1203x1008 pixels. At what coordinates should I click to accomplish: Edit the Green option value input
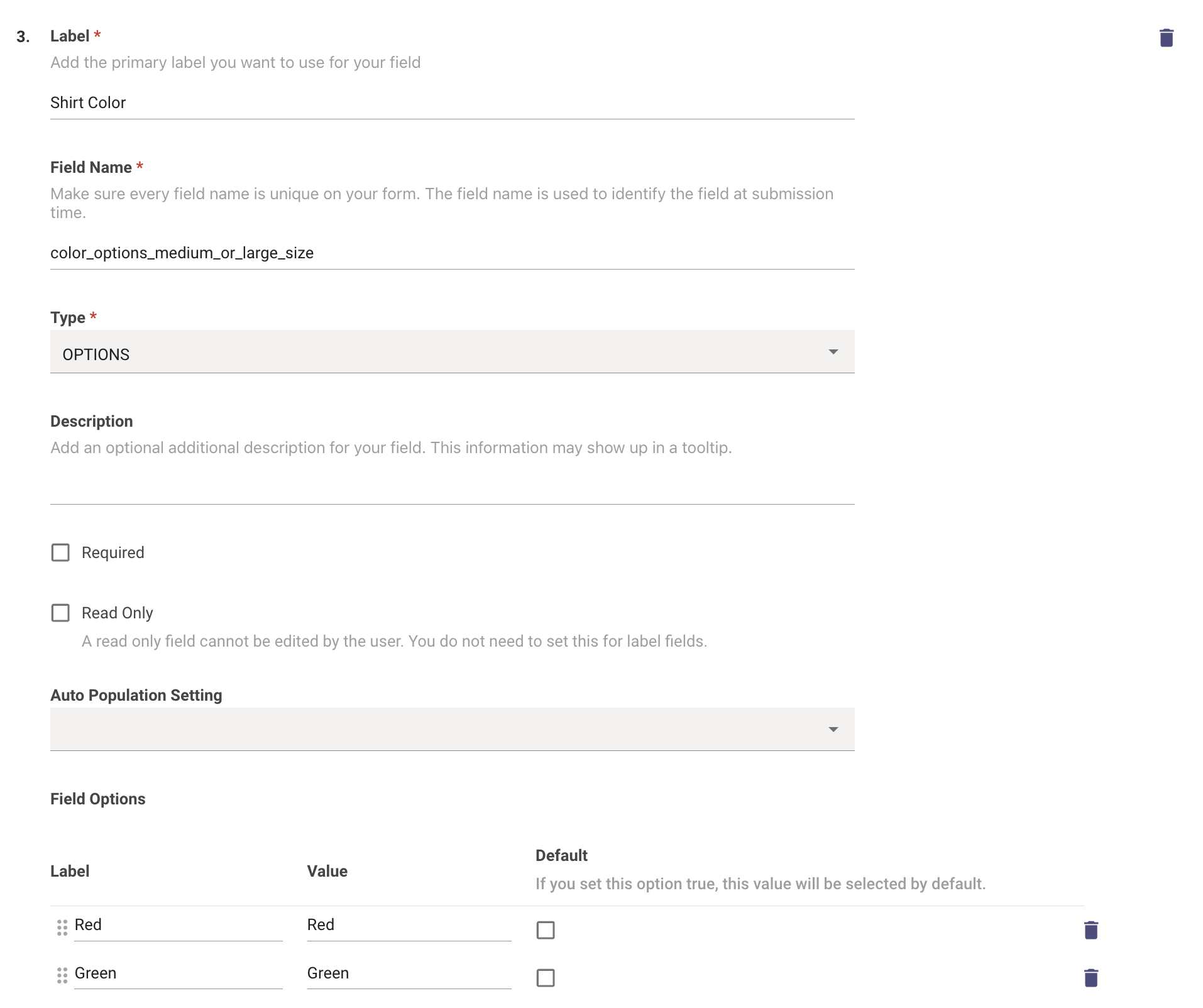coord(409,973)
